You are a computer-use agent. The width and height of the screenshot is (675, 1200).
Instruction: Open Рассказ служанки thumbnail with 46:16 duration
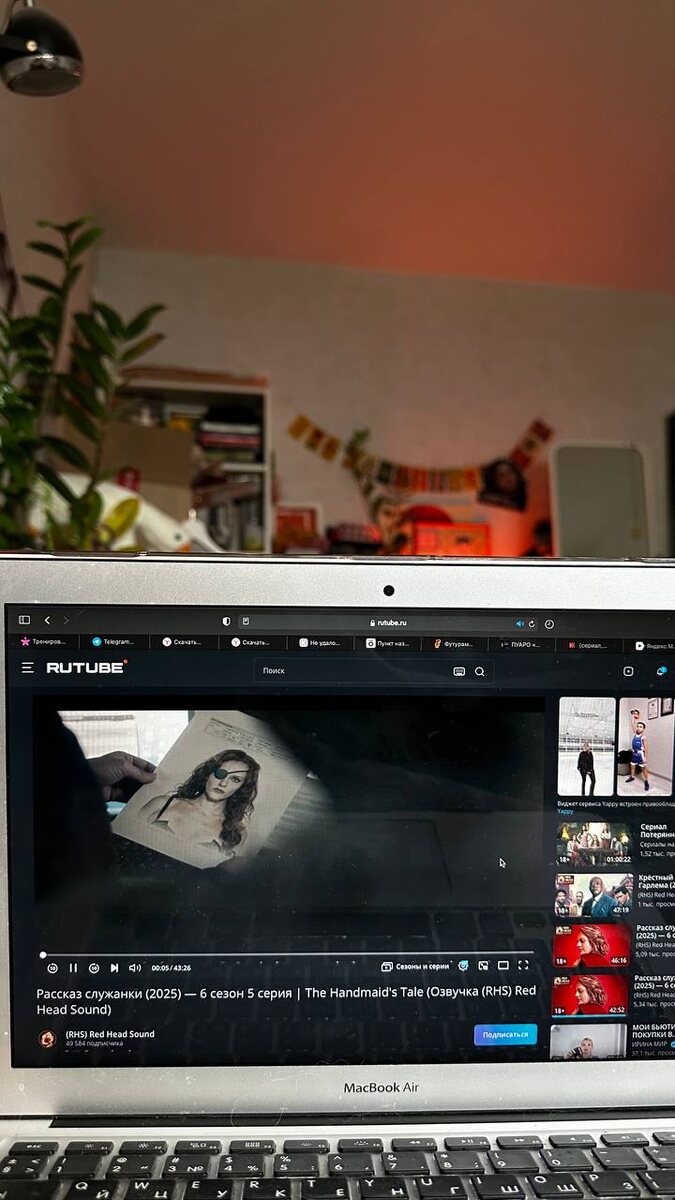592,945
